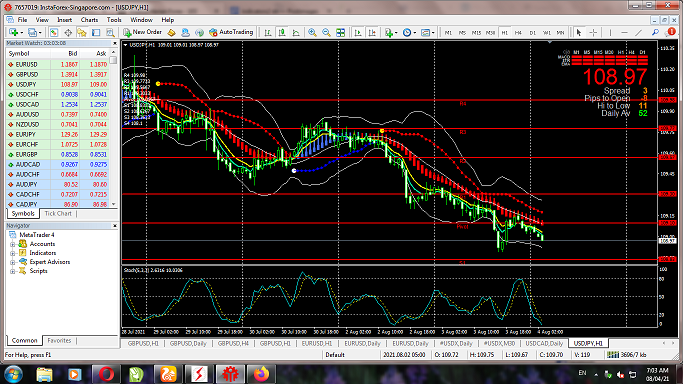Select AUDCAD row in Market Watch
The width and height of the screenshot is (683, 384).
(57, 165)
